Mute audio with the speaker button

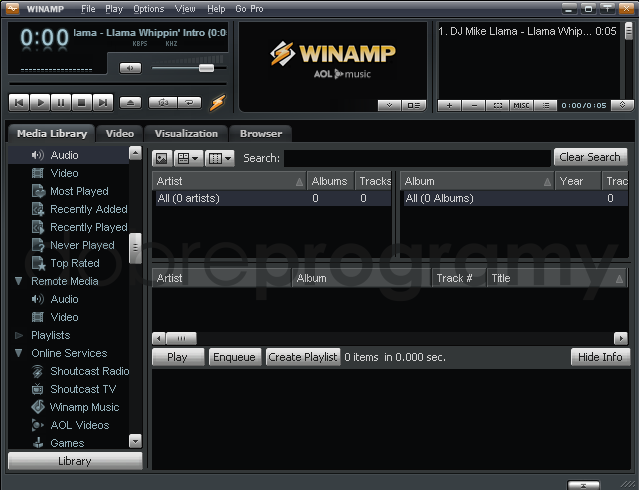[130, 68]
